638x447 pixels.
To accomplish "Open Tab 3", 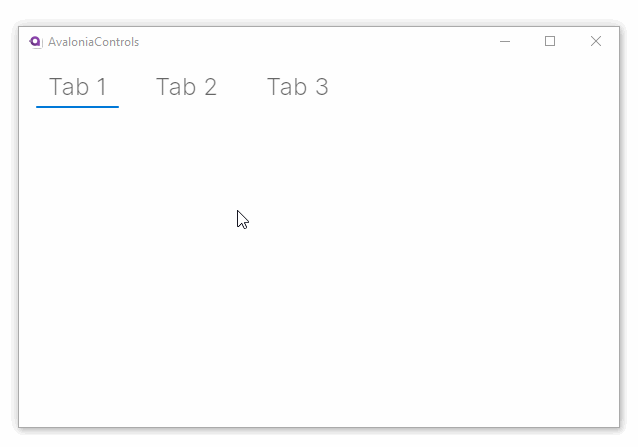I will [297, 87].
